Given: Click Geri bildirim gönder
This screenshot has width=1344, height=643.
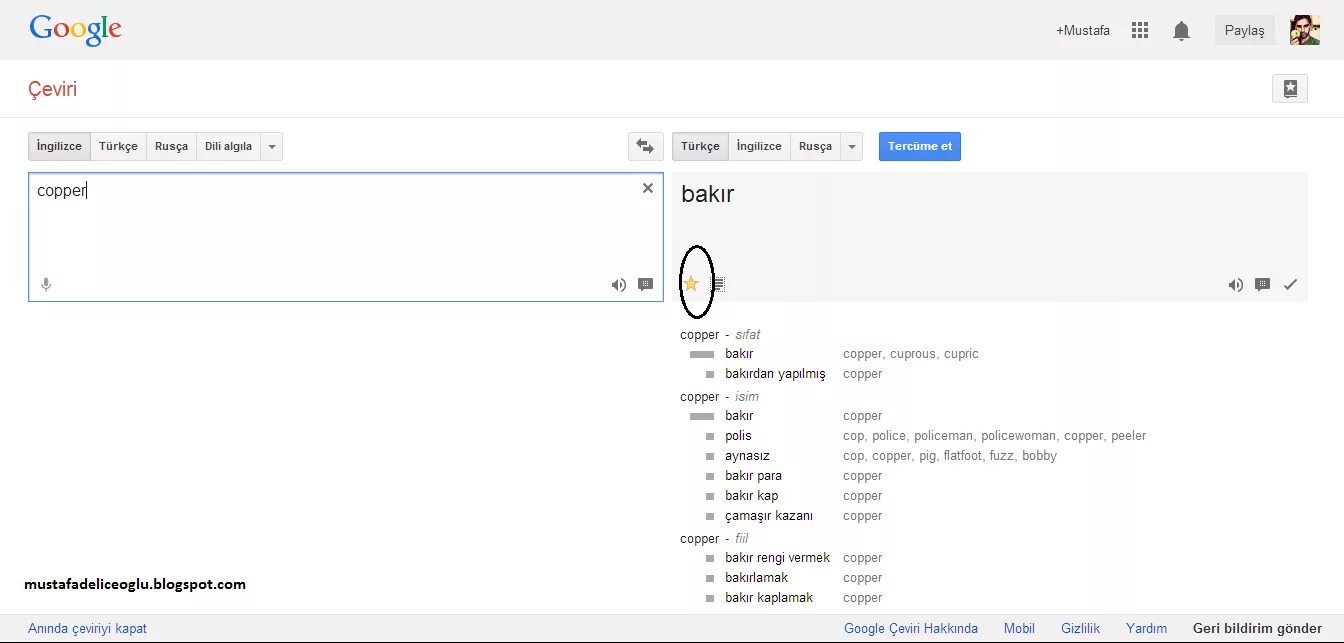Looking at the screenshot, I should click(1257, 629).
